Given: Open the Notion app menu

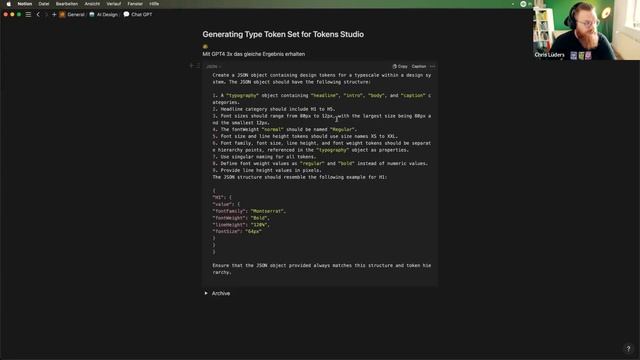Looking at the screenshot, I should tap(24, 4).
